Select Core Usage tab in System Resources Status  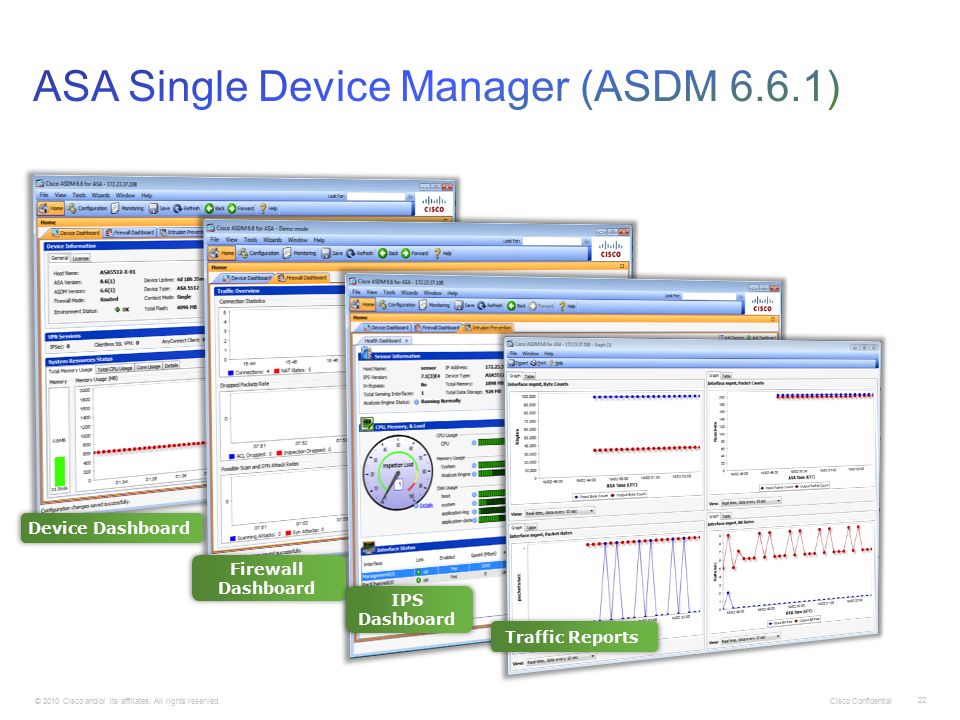click(x=148, y=367)
